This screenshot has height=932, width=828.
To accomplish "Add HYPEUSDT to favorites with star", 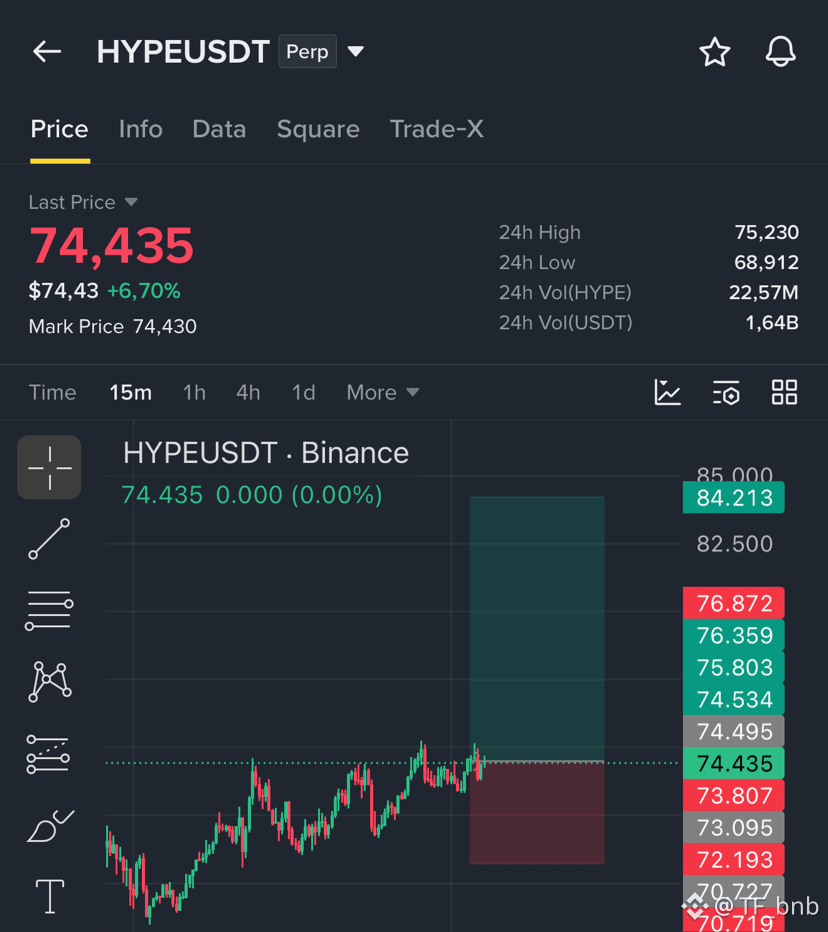I will [714, 52].
